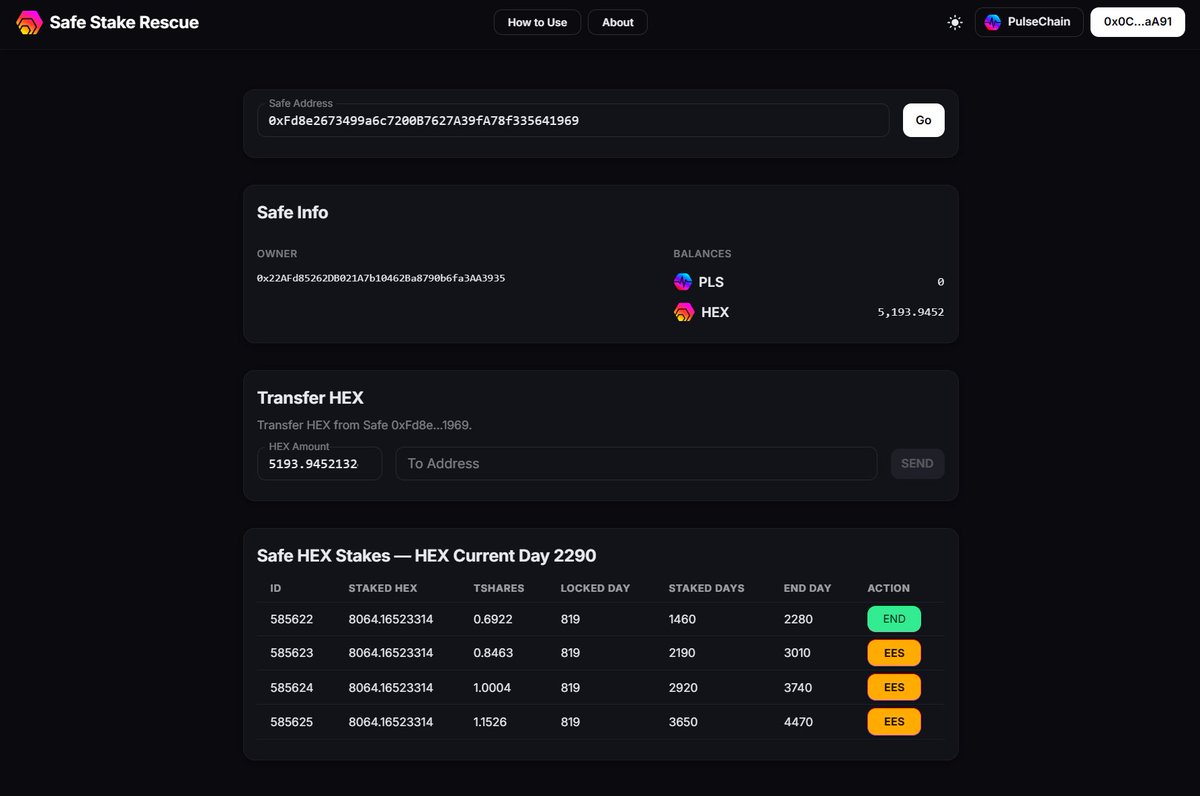This screenshot has width=1200, height=796.
Task: Focus the HEX Amount input field
Action: coord(319,464)
